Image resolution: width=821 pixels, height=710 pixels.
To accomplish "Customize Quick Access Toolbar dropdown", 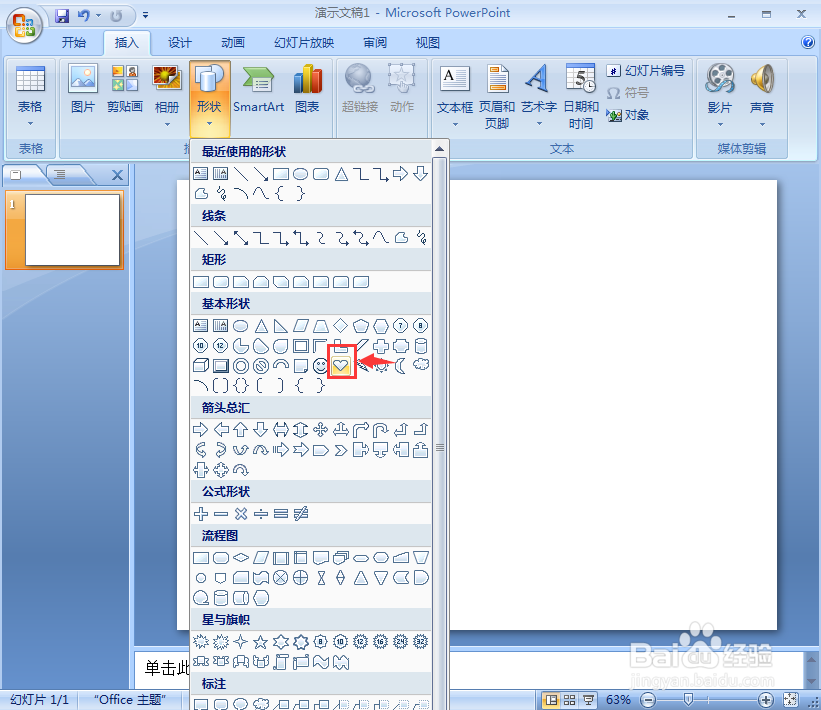I will coord(145,16).
